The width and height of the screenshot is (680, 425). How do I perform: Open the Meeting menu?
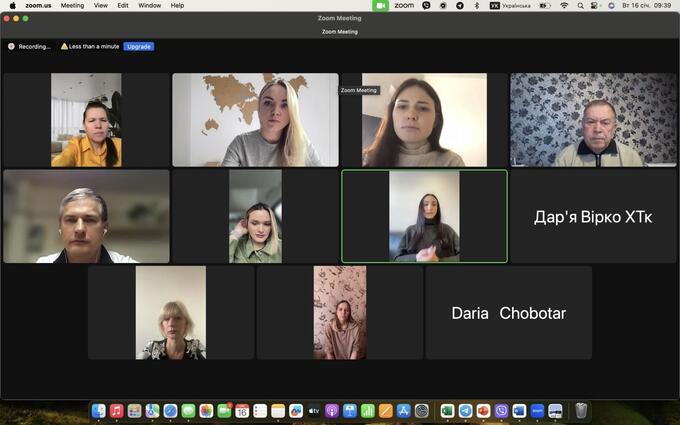[x=72, y=5]
